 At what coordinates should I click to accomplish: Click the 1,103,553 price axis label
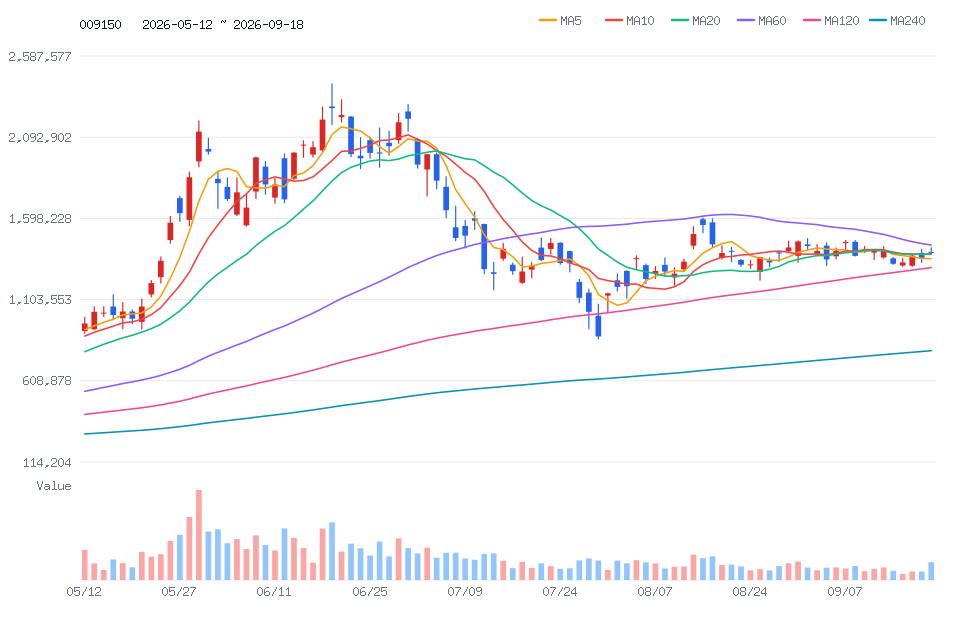click(x=40, y=299)
